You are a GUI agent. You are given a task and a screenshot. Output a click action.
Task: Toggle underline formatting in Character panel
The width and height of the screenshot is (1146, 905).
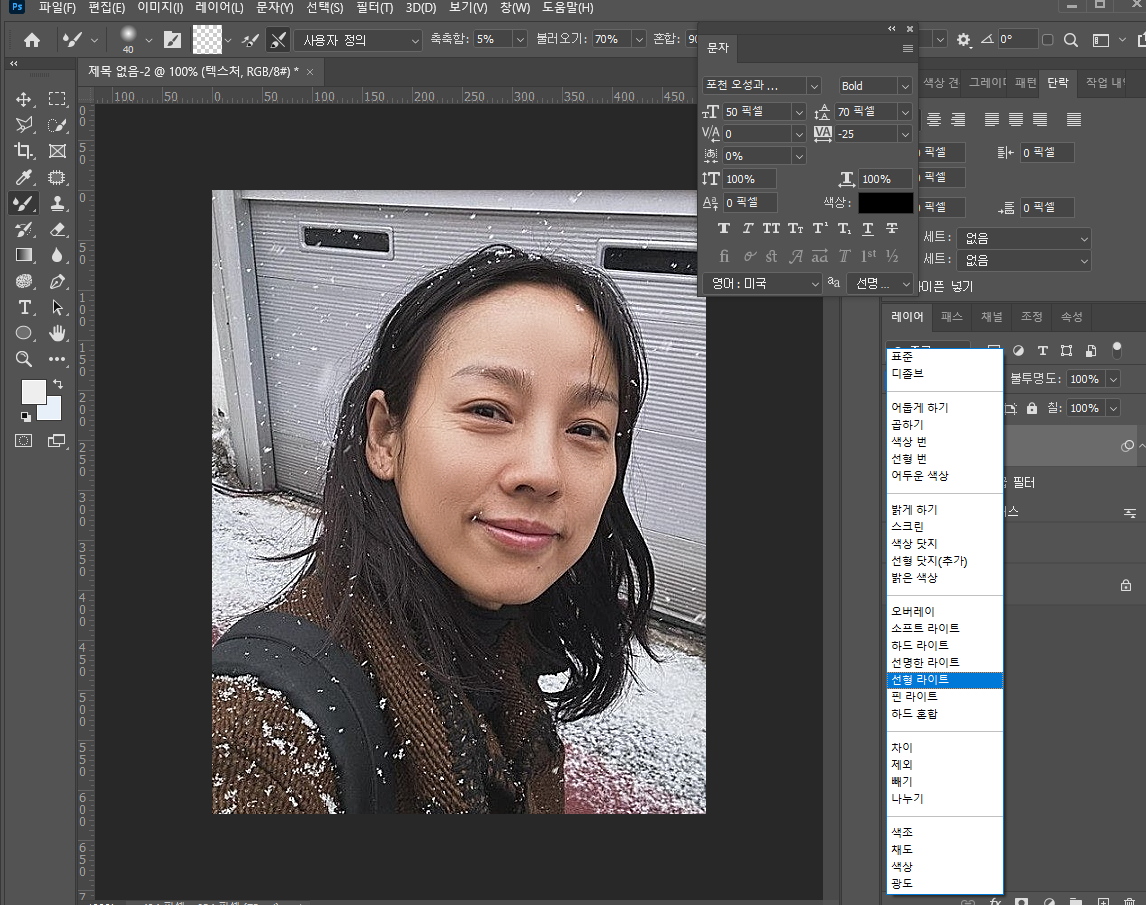tap(867, 228)
